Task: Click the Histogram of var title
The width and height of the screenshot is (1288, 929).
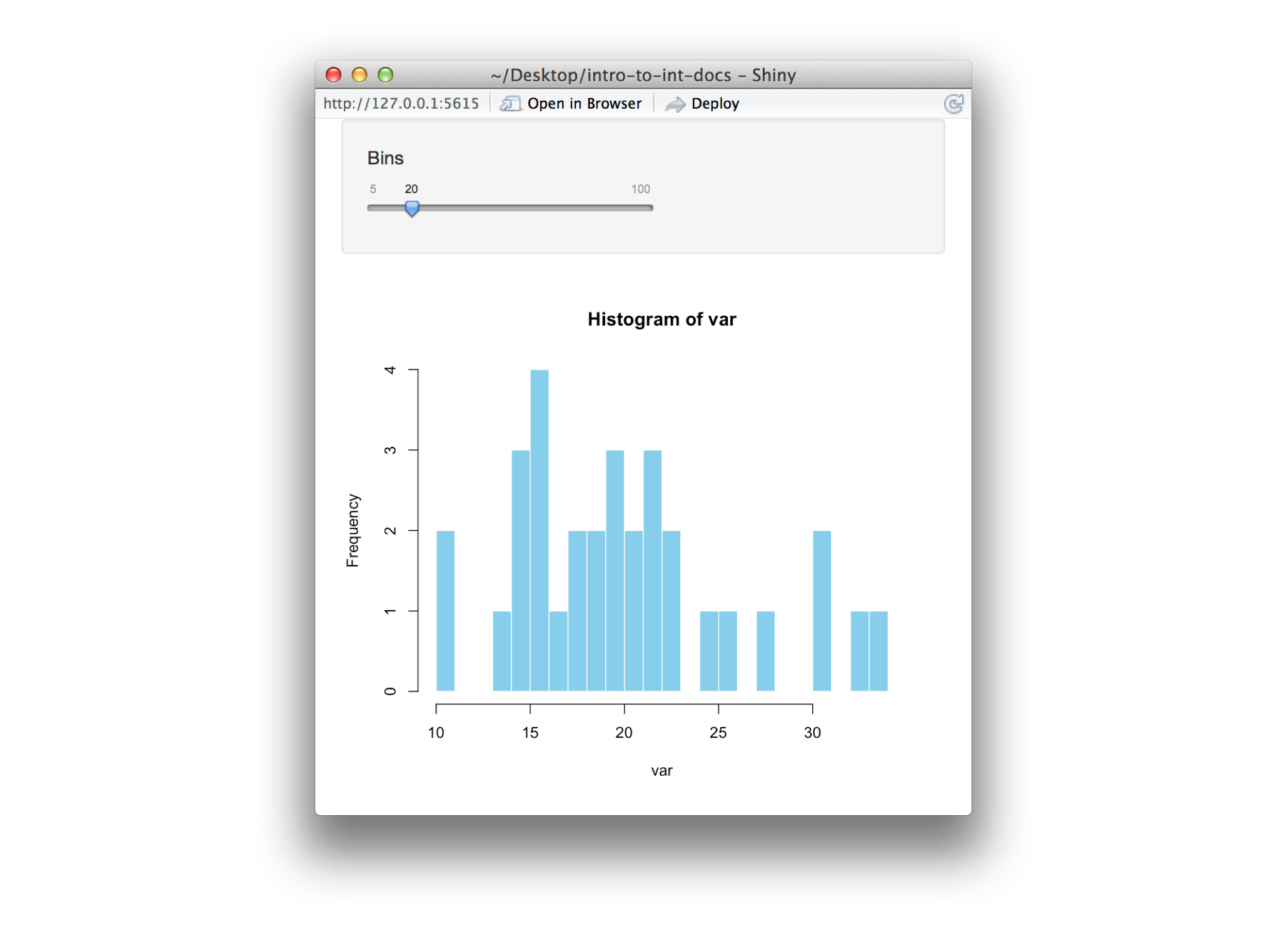Action: point(662,319)
